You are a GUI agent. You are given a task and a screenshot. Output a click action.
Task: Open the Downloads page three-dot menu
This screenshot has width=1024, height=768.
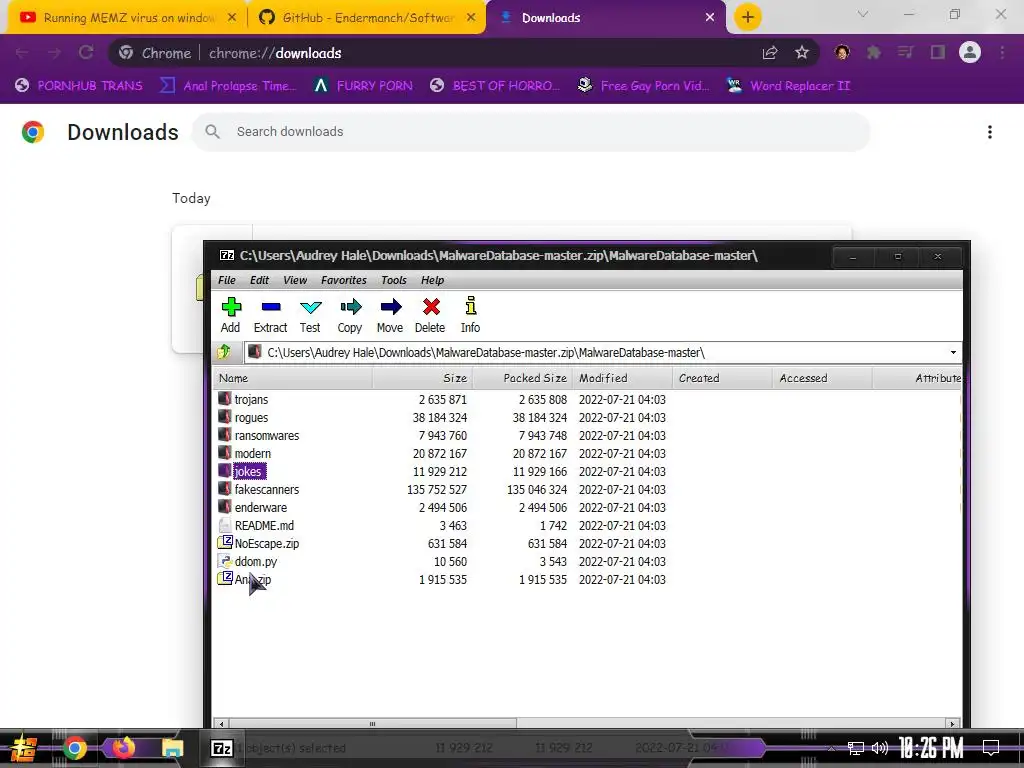tap(990, 132)
